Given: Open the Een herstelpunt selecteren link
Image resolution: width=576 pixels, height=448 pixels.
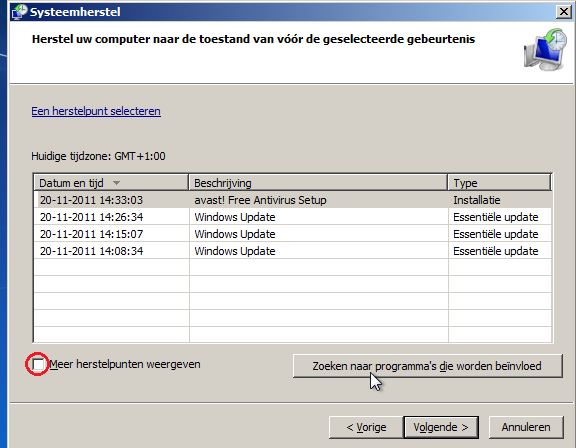Looking at the screenshot, I should click(x=96, y=111).
